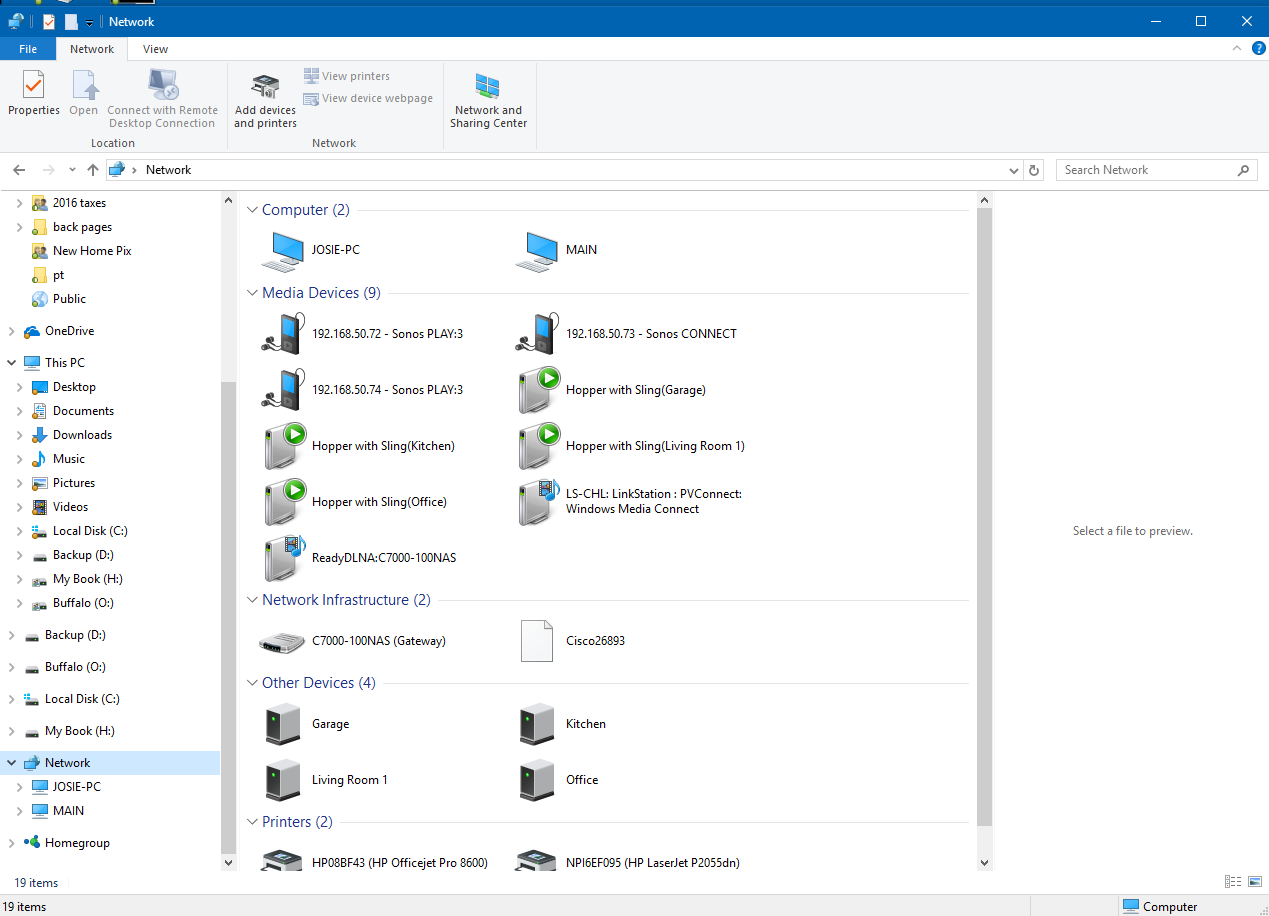Screen dimensions: 1269x916
Task: Select the MAIN computer icon in main pane
Action: pos(536,251)
